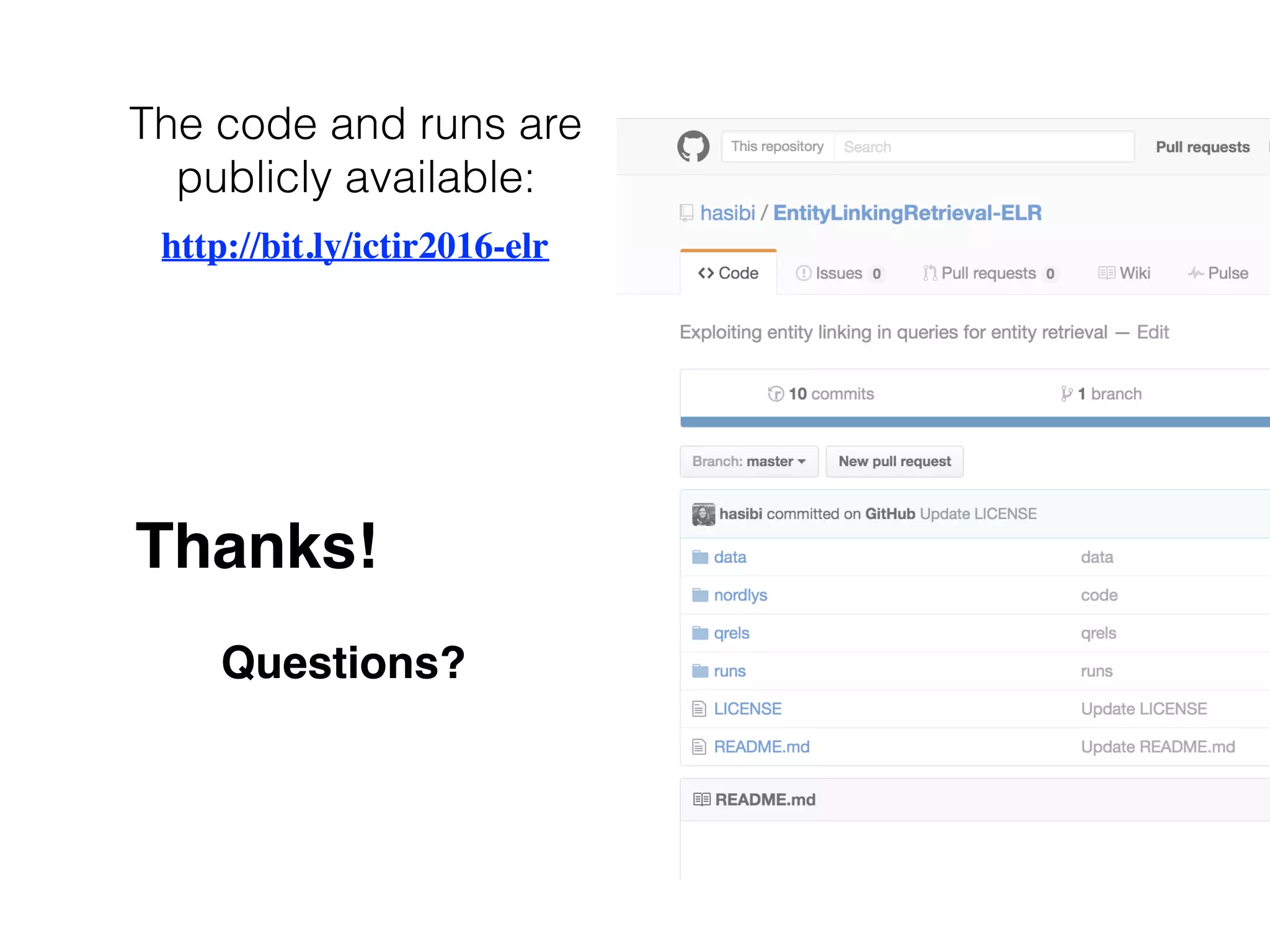Image resolution: width=1270 pixels, height=952 pixels.
Task: Click the repository book icon beside hasibi
Action: coord(686,213)
